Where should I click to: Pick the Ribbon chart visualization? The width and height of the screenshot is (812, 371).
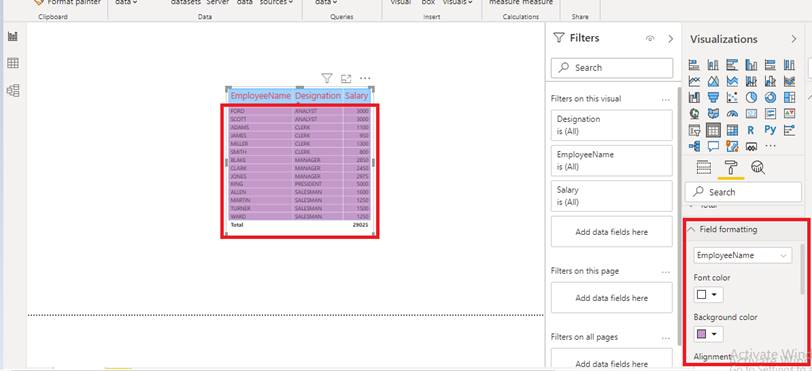click(789, 81)
